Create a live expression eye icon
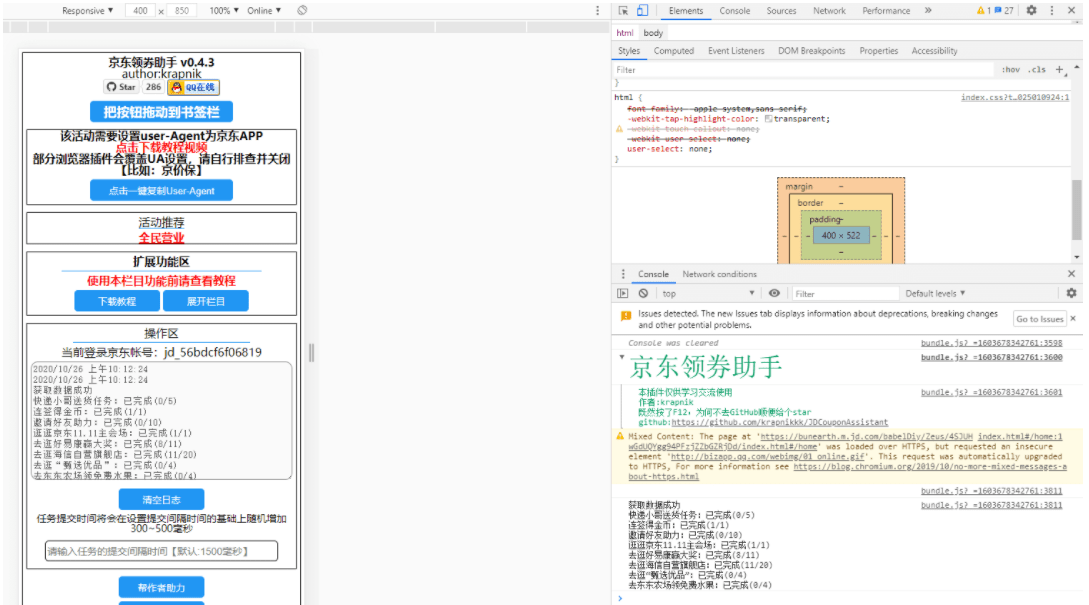 774,293
